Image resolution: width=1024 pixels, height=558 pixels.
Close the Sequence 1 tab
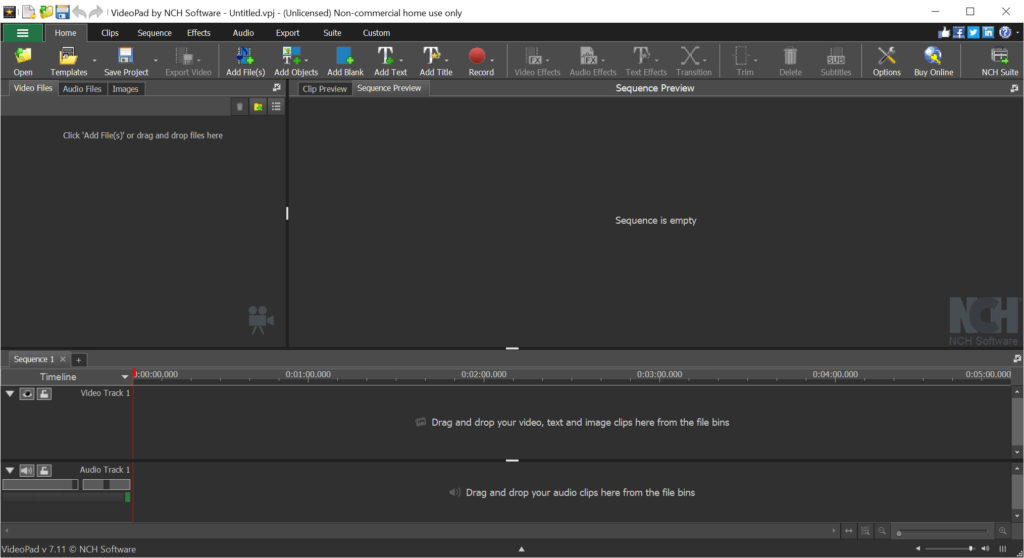pos(63,359)
